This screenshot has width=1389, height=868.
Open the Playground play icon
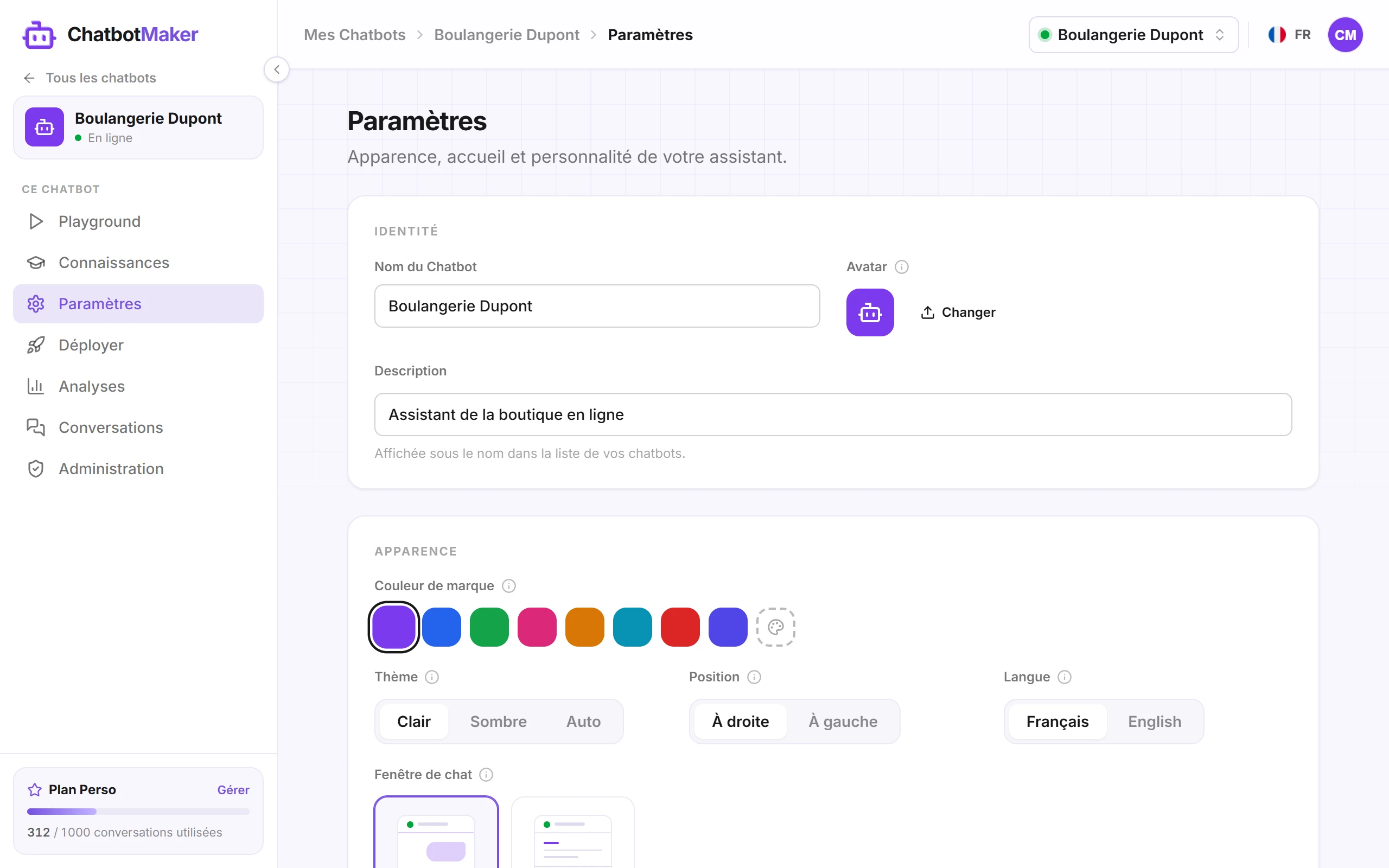pyautogui.click(x=36, y=221)
